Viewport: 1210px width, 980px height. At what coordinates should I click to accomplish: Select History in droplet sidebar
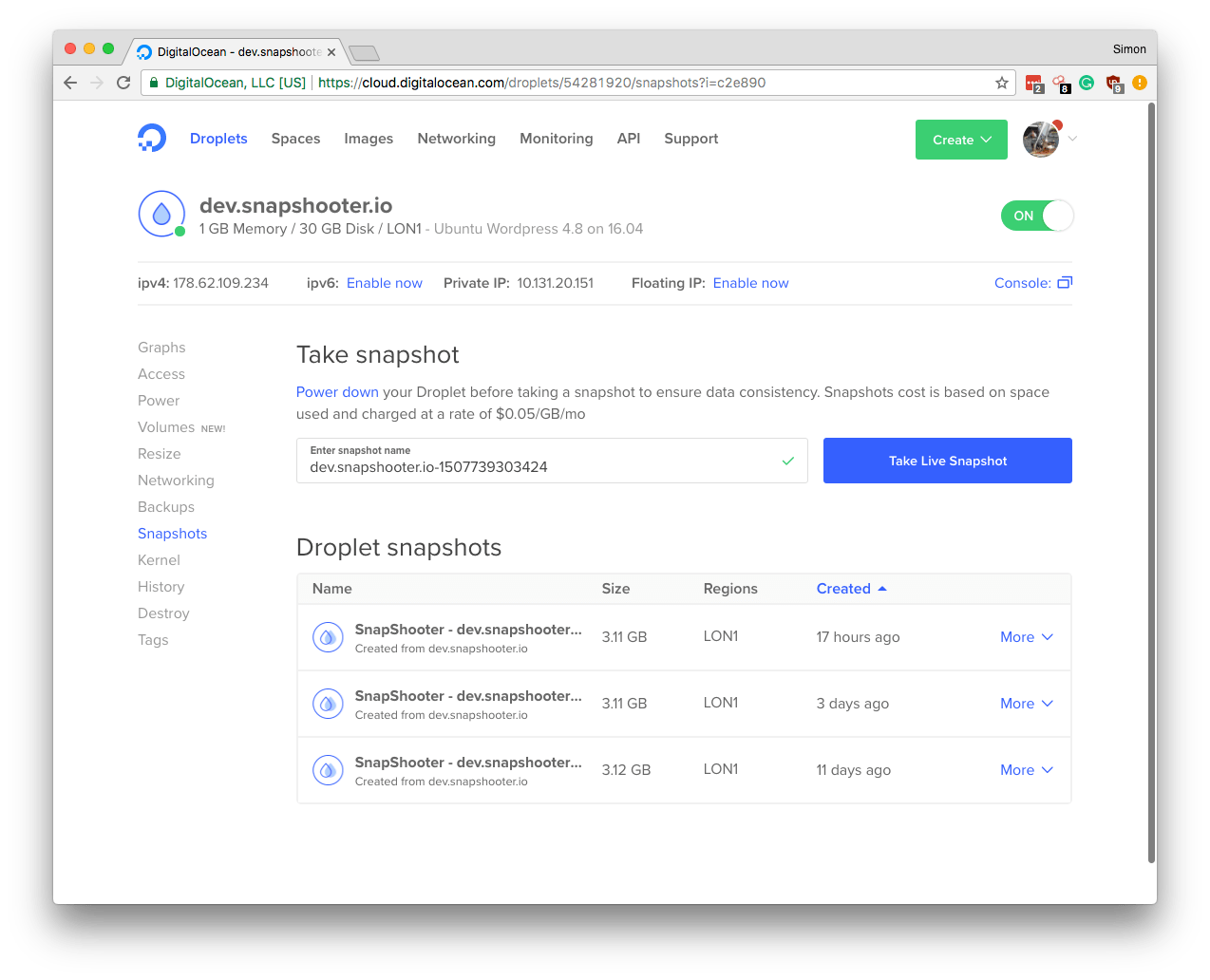pyautogui.click(x=161, y=587)
